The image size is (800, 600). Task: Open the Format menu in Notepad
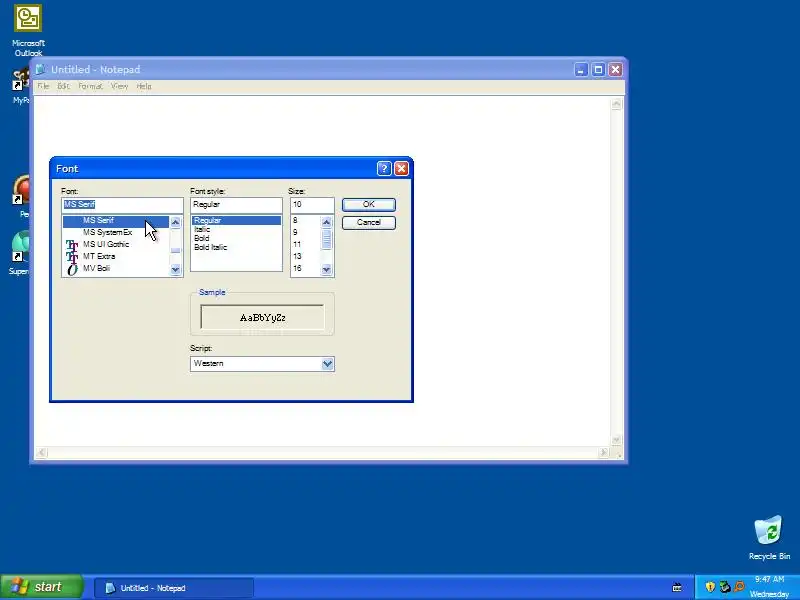coord(90,86)
